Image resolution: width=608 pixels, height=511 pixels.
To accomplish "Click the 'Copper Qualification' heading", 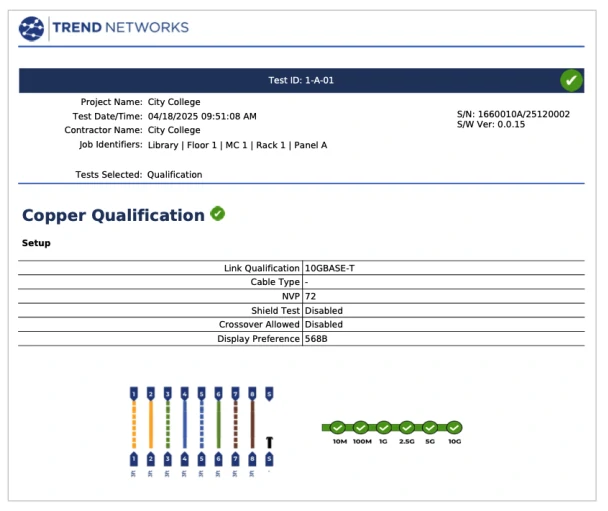I will [x=113, y=215].
